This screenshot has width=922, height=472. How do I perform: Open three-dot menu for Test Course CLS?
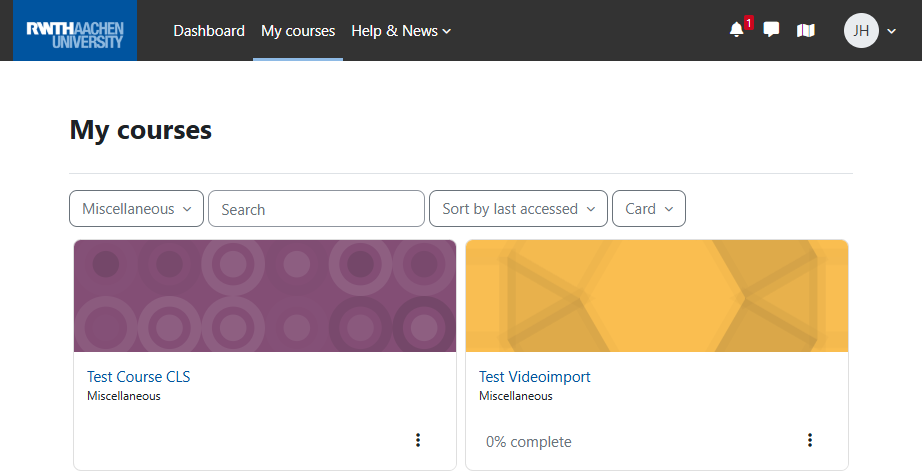tap(418, 440)
